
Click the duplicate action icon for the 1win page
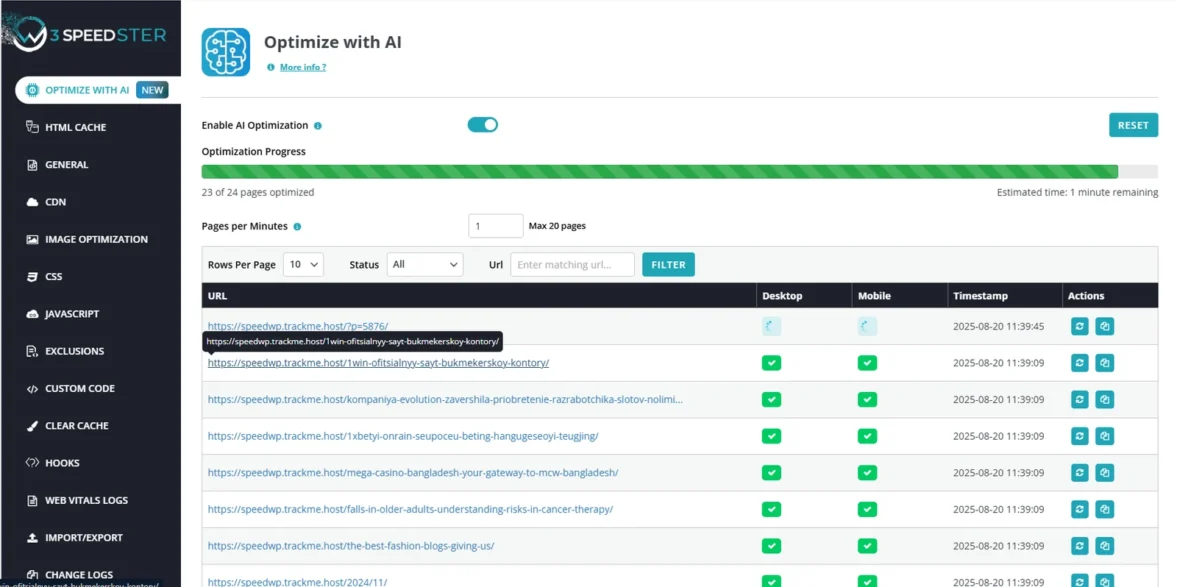tap(1105, 362)
